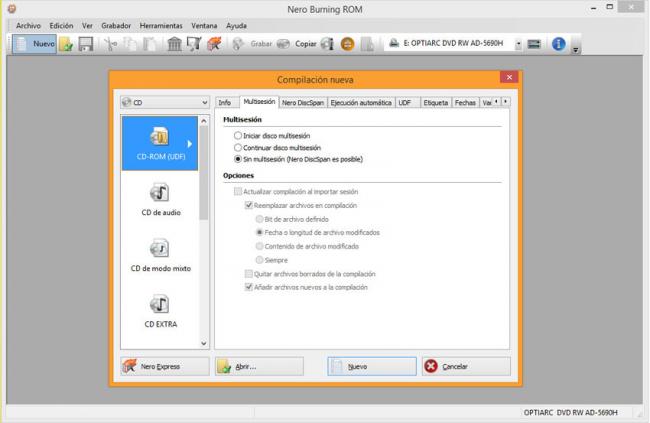The image size is (650, 423).
Task: Expand the toolbar overflow arrow
Action: [575, 49]
